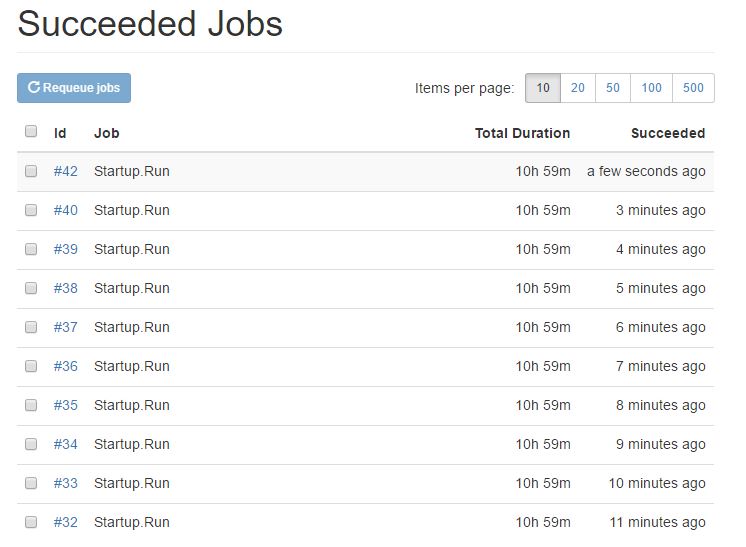
Task: Toggle the select-all checkbox in header
Action: point(31,131)
